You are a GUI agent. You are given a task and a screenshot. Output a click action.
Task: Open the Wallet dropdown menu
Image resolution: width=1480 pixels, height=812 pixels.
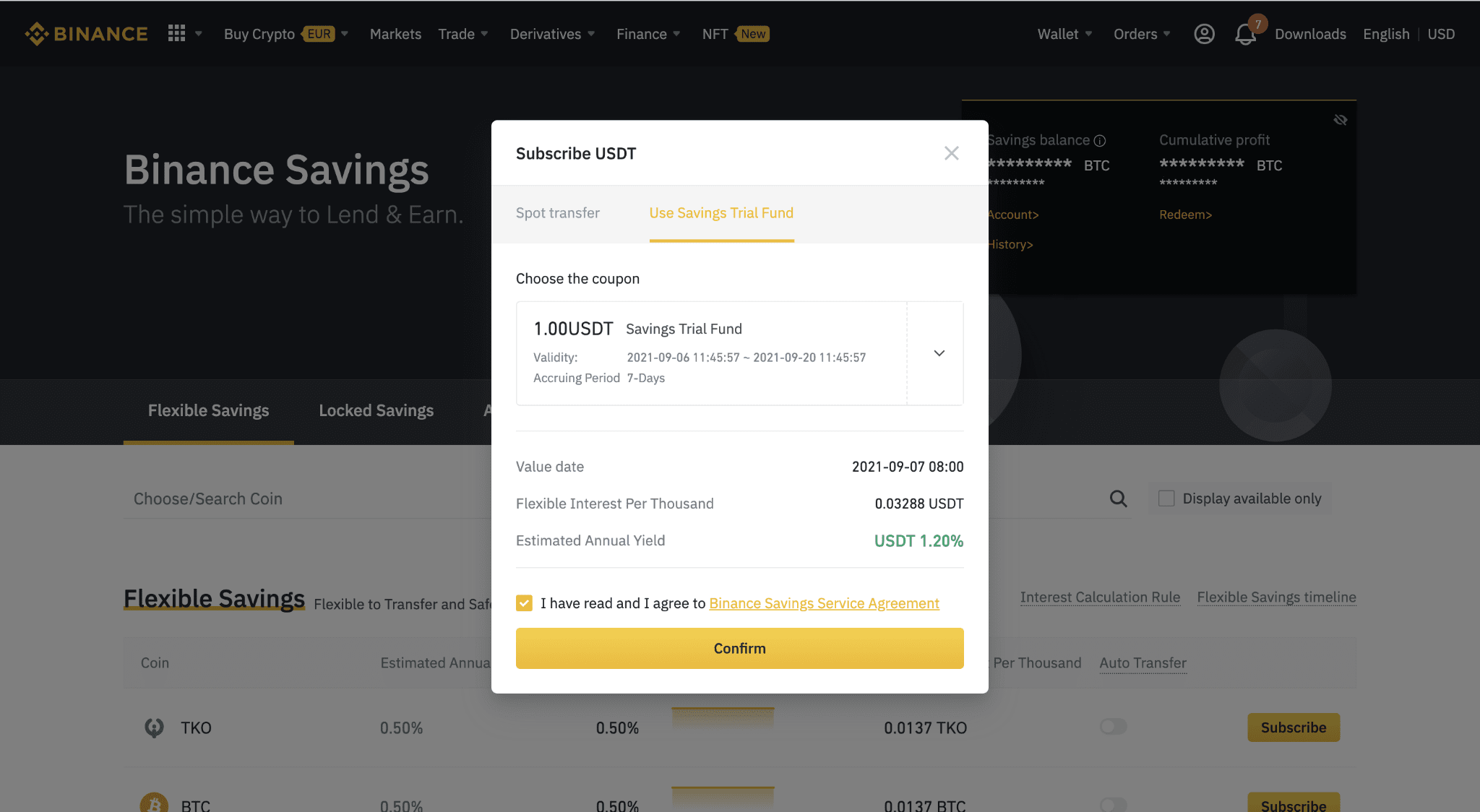point(1064,34)
